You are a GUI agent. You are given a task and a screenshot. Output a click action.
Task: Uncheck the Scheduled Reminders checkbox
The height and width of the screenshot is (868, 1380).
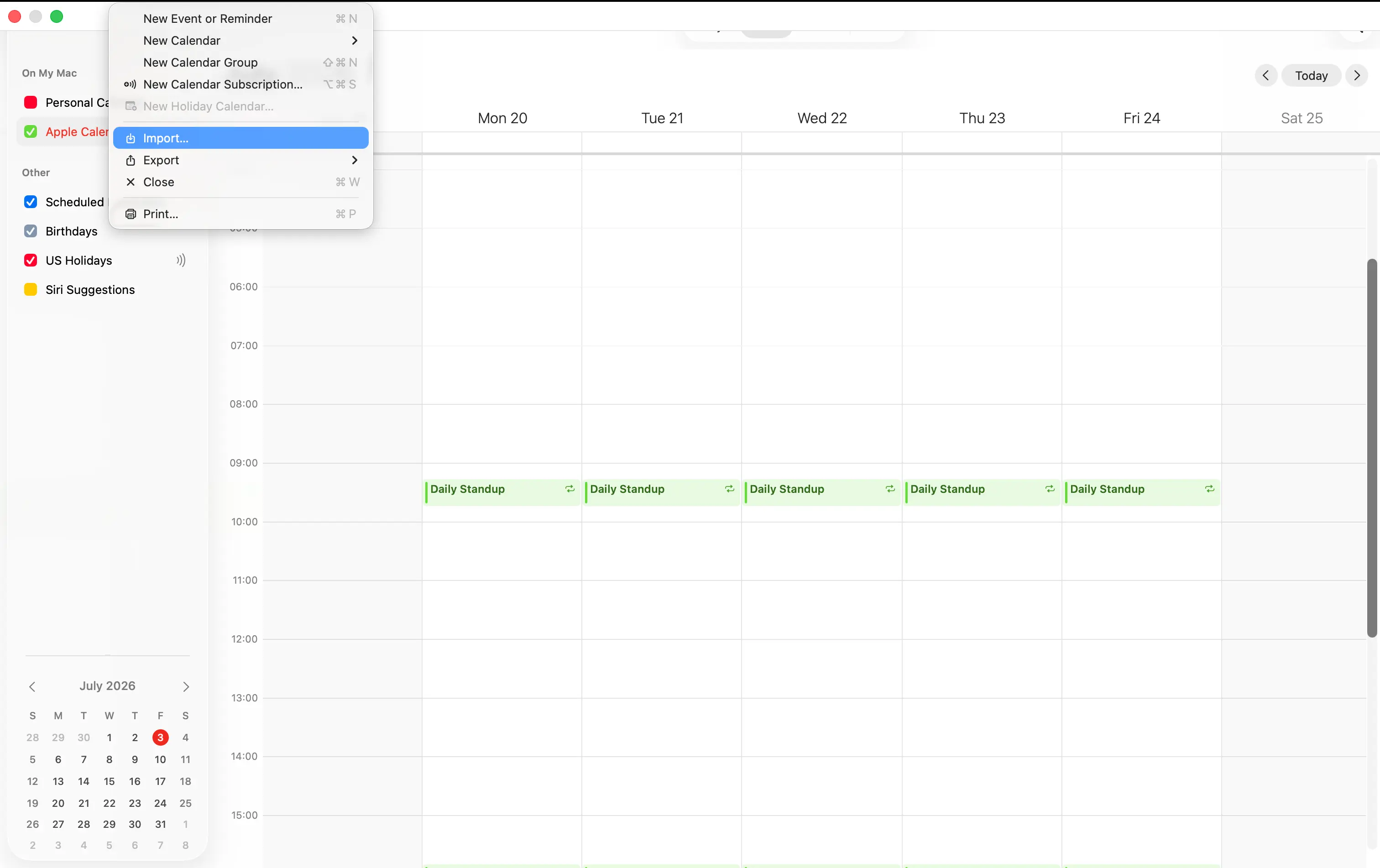(31, 202)
